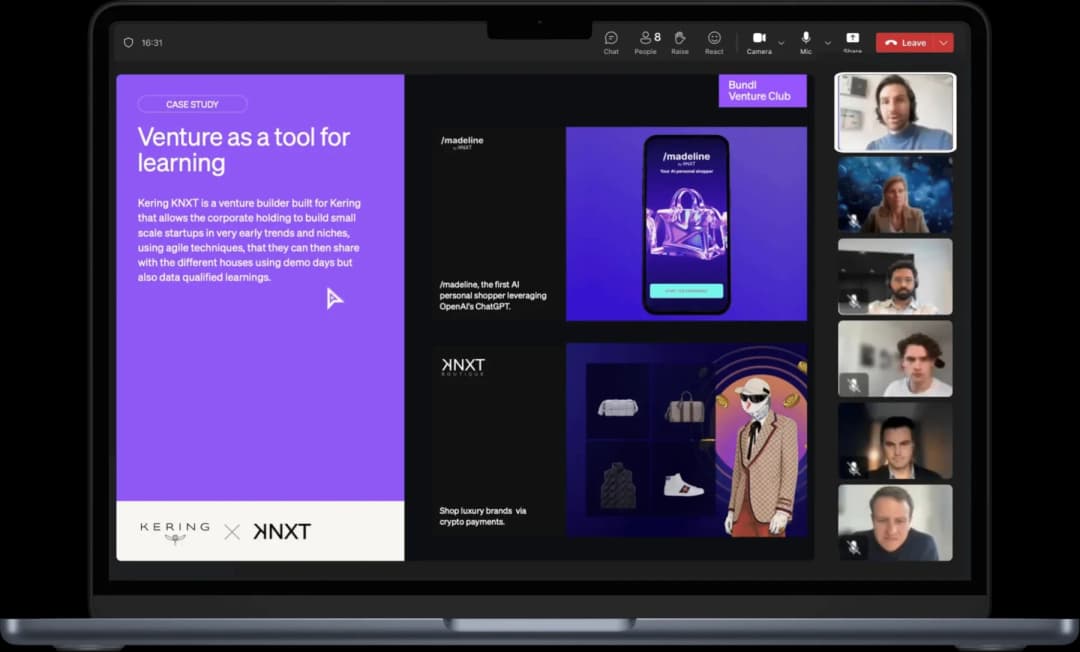
Task: Click 'Shop luxury brands via crypto payments' caption
Action: pos(483,516)
